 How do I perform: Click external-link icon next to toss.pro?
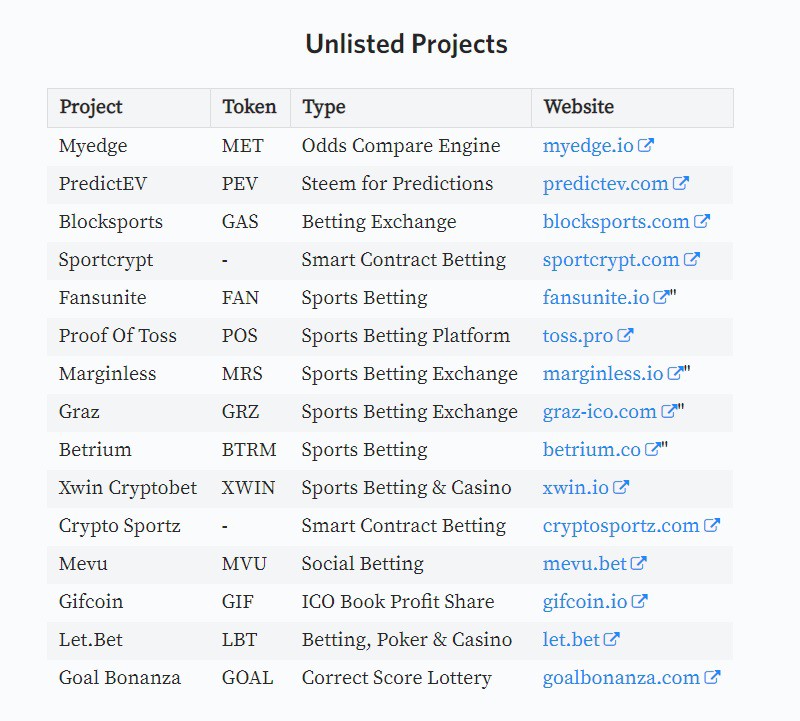pyautogui.click(x=625, y=335)
